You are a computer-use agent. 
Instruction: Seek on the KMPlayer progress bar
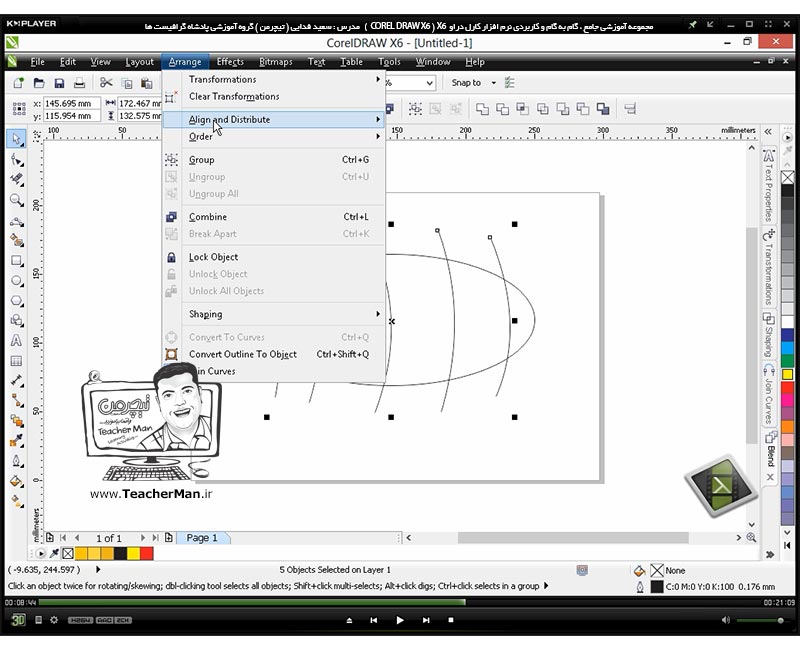coord(399,602)
